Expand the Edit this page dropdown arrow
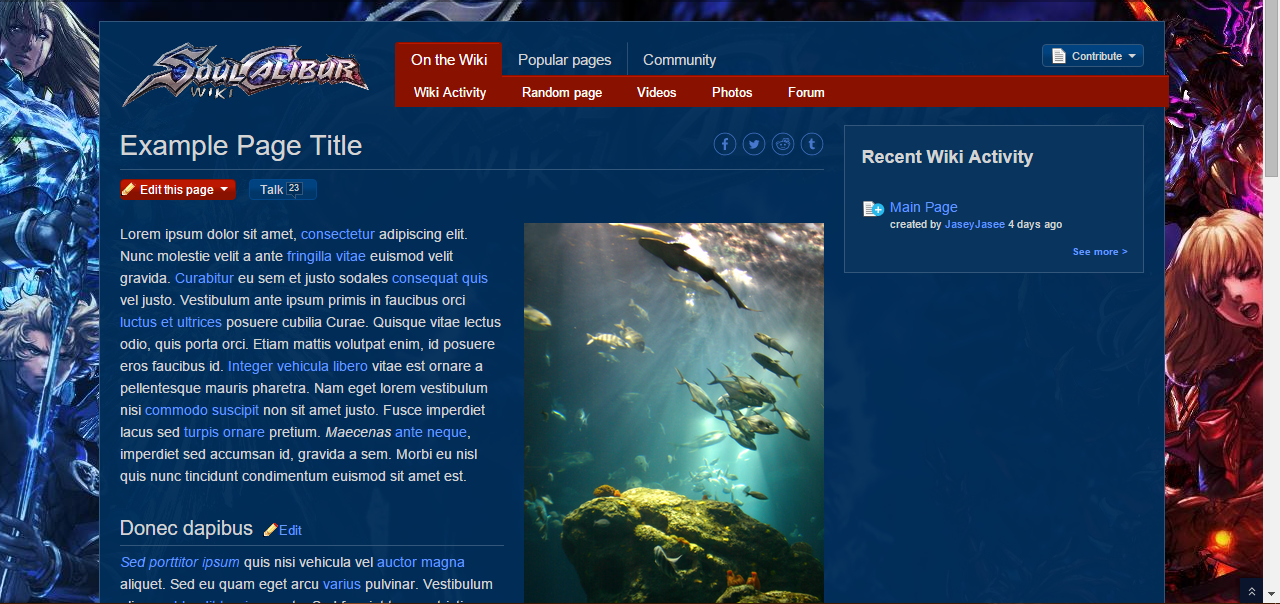This screenshot has height=604, width=1280. click(x=225, y=190)
